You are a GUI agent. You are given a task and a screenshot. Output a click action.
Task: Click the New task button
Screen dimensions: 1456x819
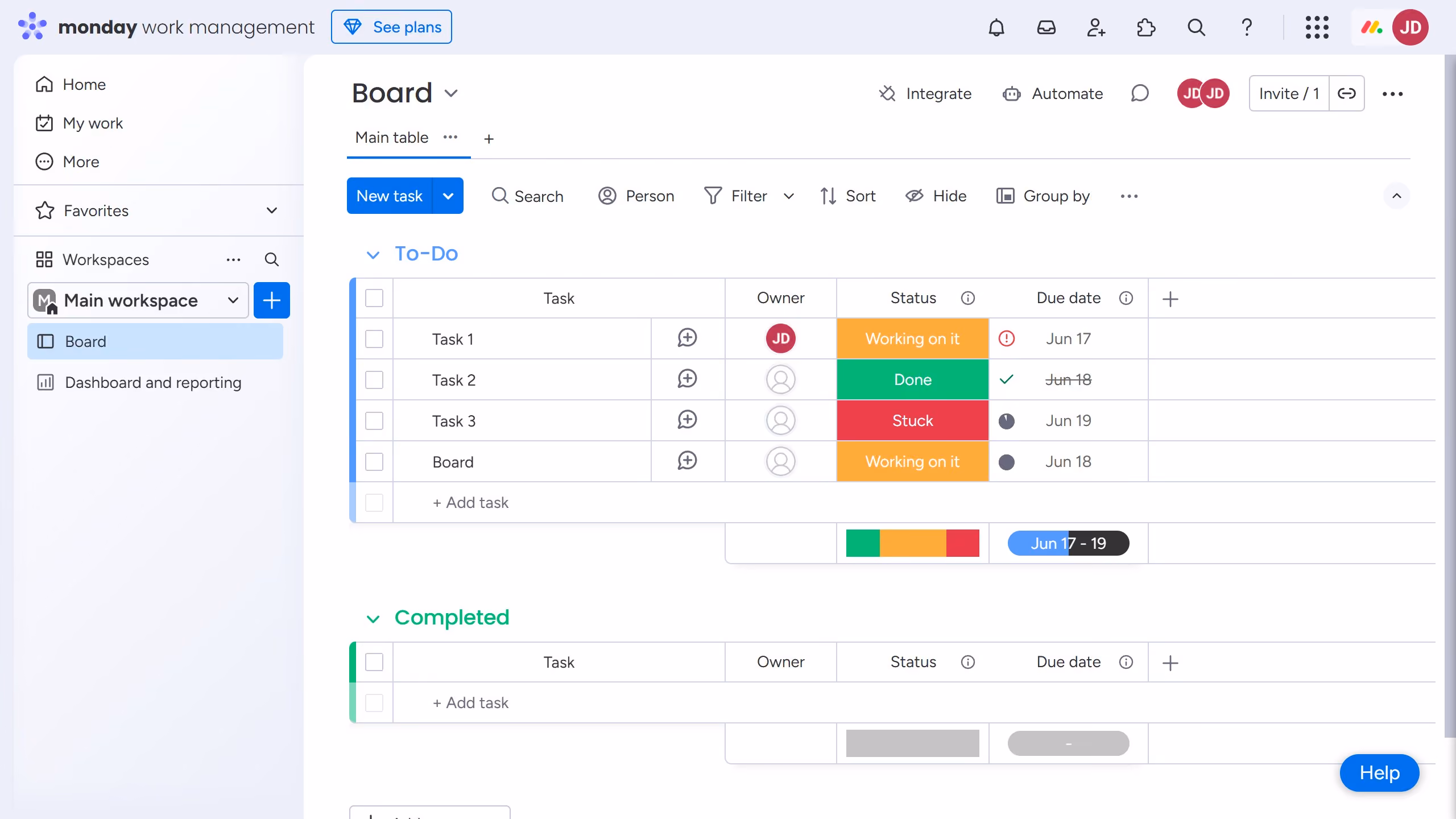click(390, 196)
